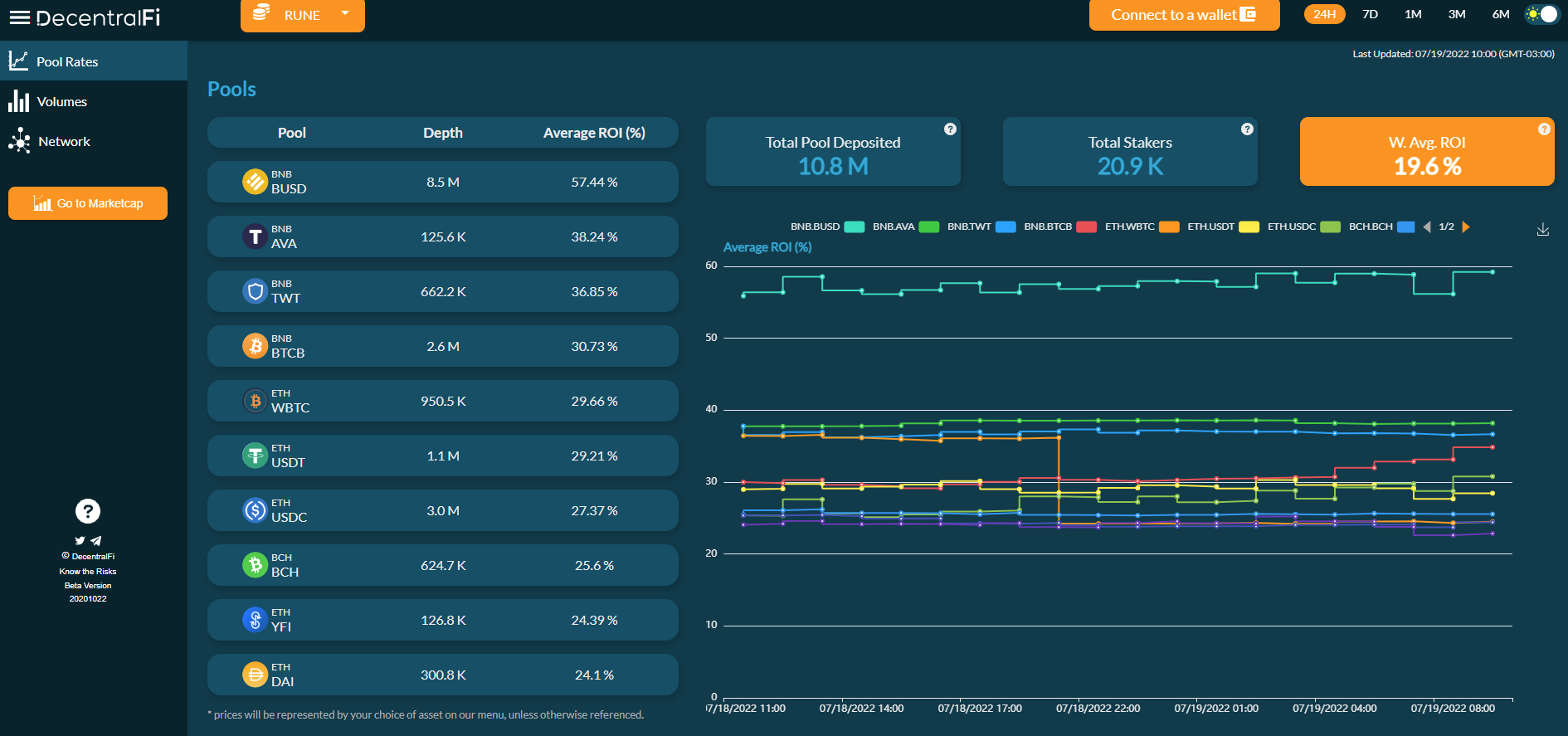Screen dimensions: 1568x736
Task: Click the Total Pool Deposited card value
Action: [833, 167]
